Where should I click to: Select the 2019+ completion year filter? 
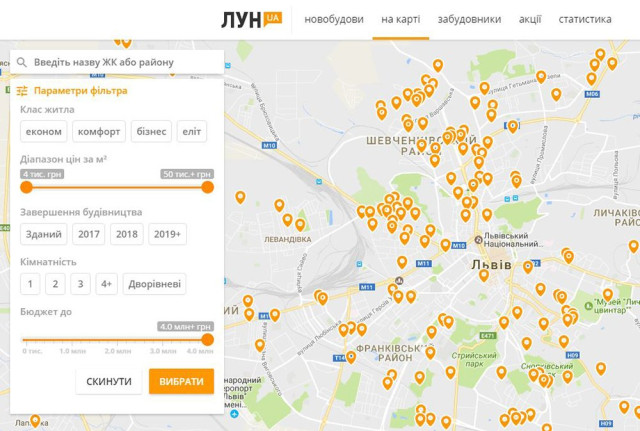(167, 234)
